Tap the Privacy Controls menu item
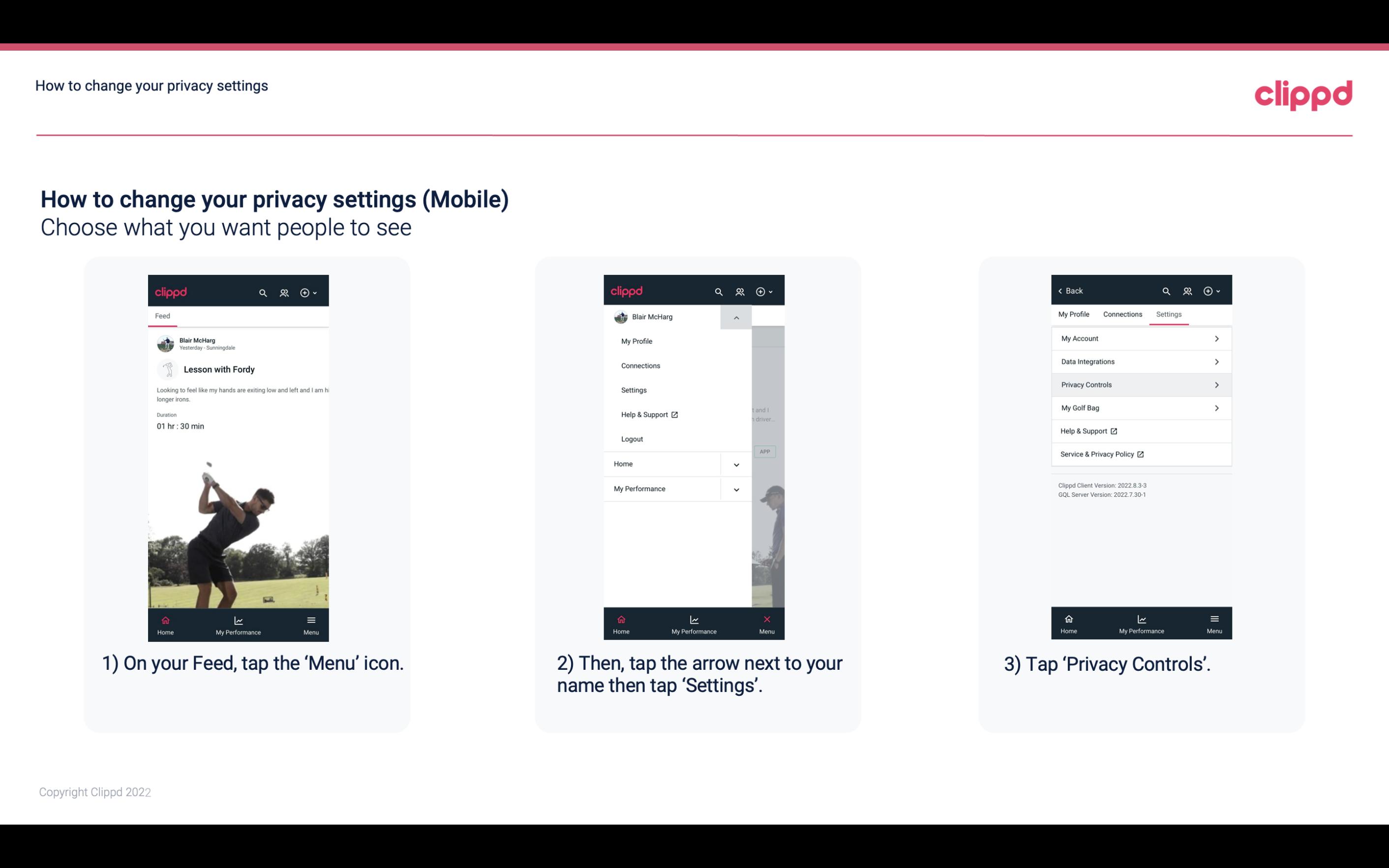Viewport: 1389px width, 868px height. [x=1140, y=384]
